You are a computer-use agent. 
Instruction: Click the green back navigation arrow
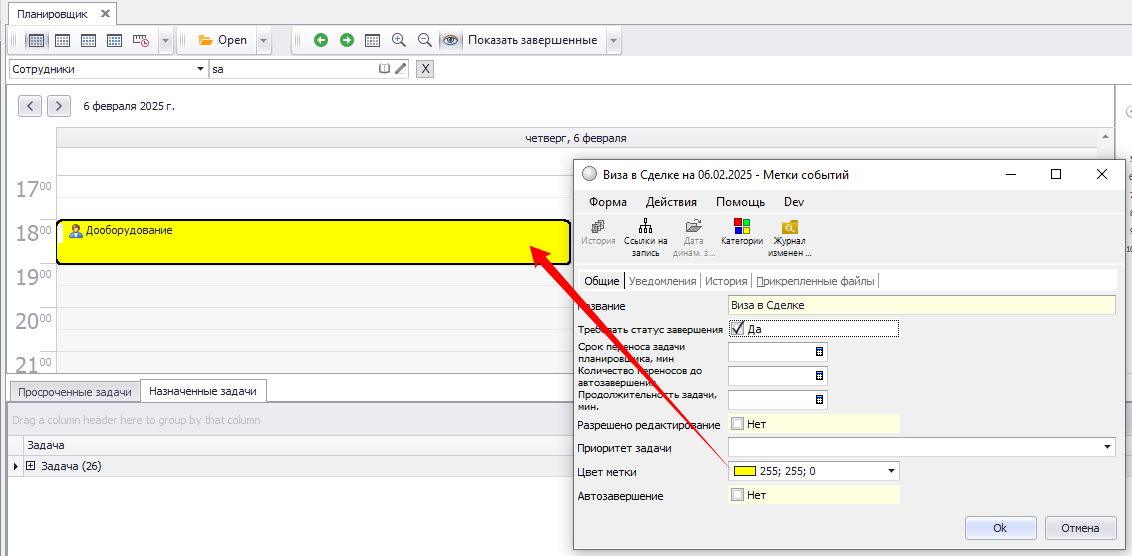[321, 40]
